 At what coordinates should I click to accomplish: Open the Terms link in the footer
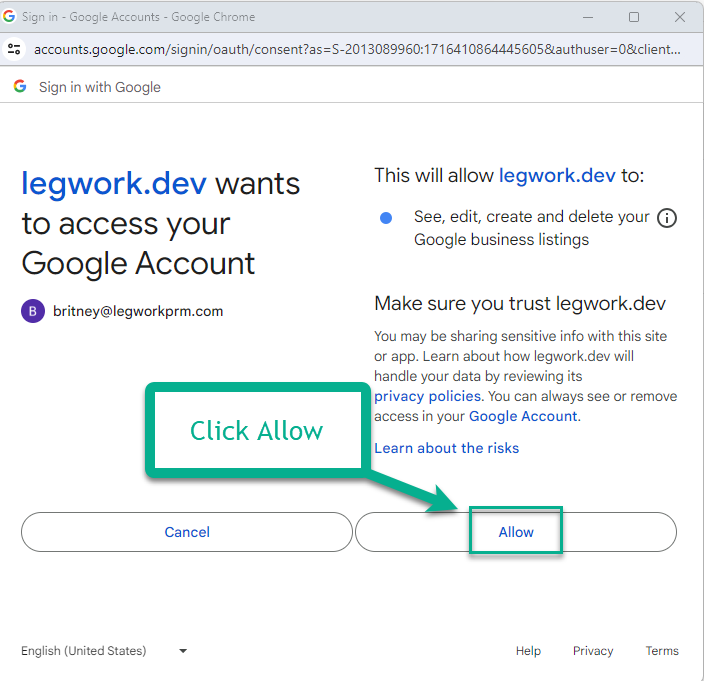662,651
